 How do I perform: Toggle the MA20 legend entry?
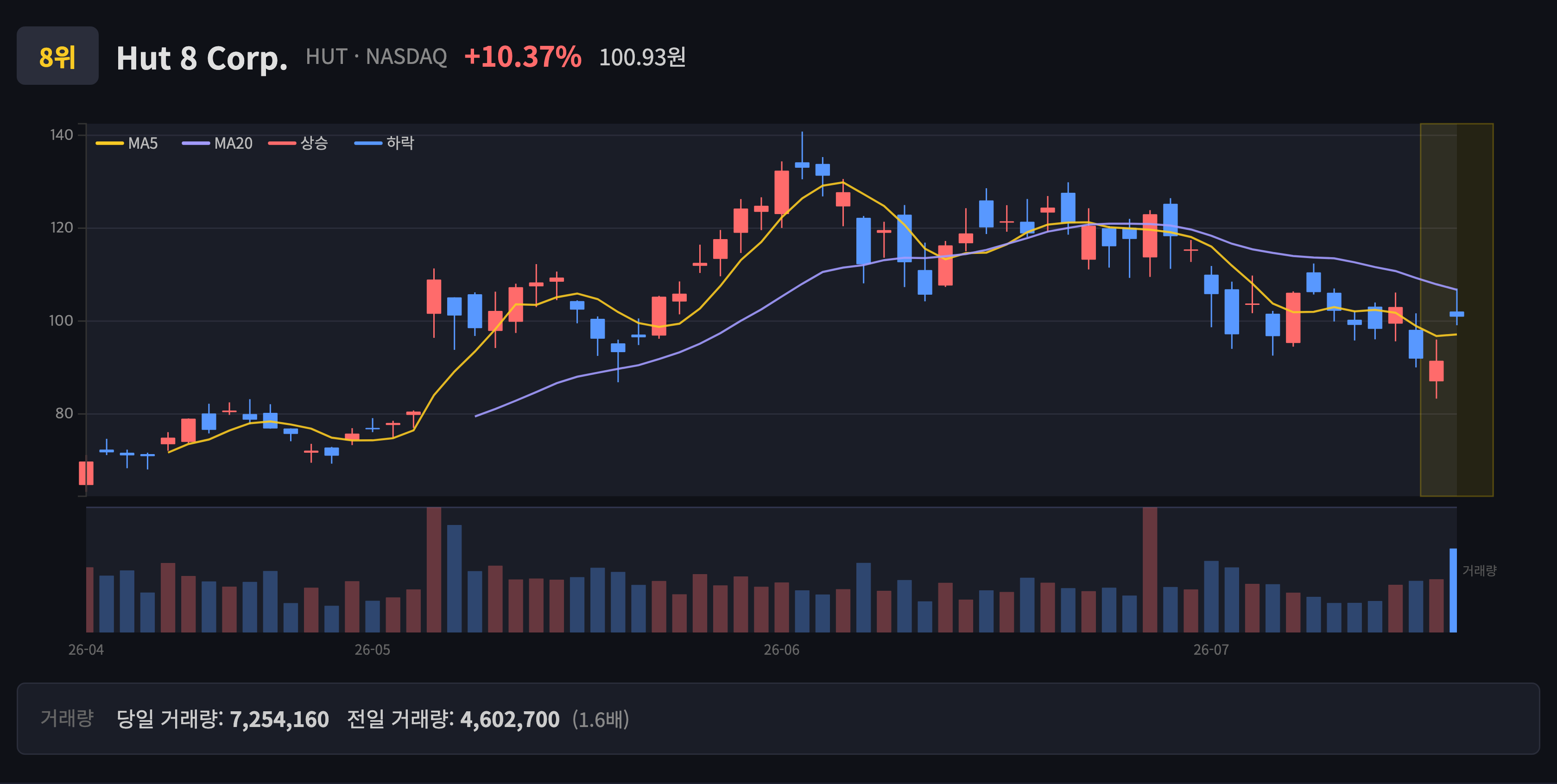coord(218,143)
